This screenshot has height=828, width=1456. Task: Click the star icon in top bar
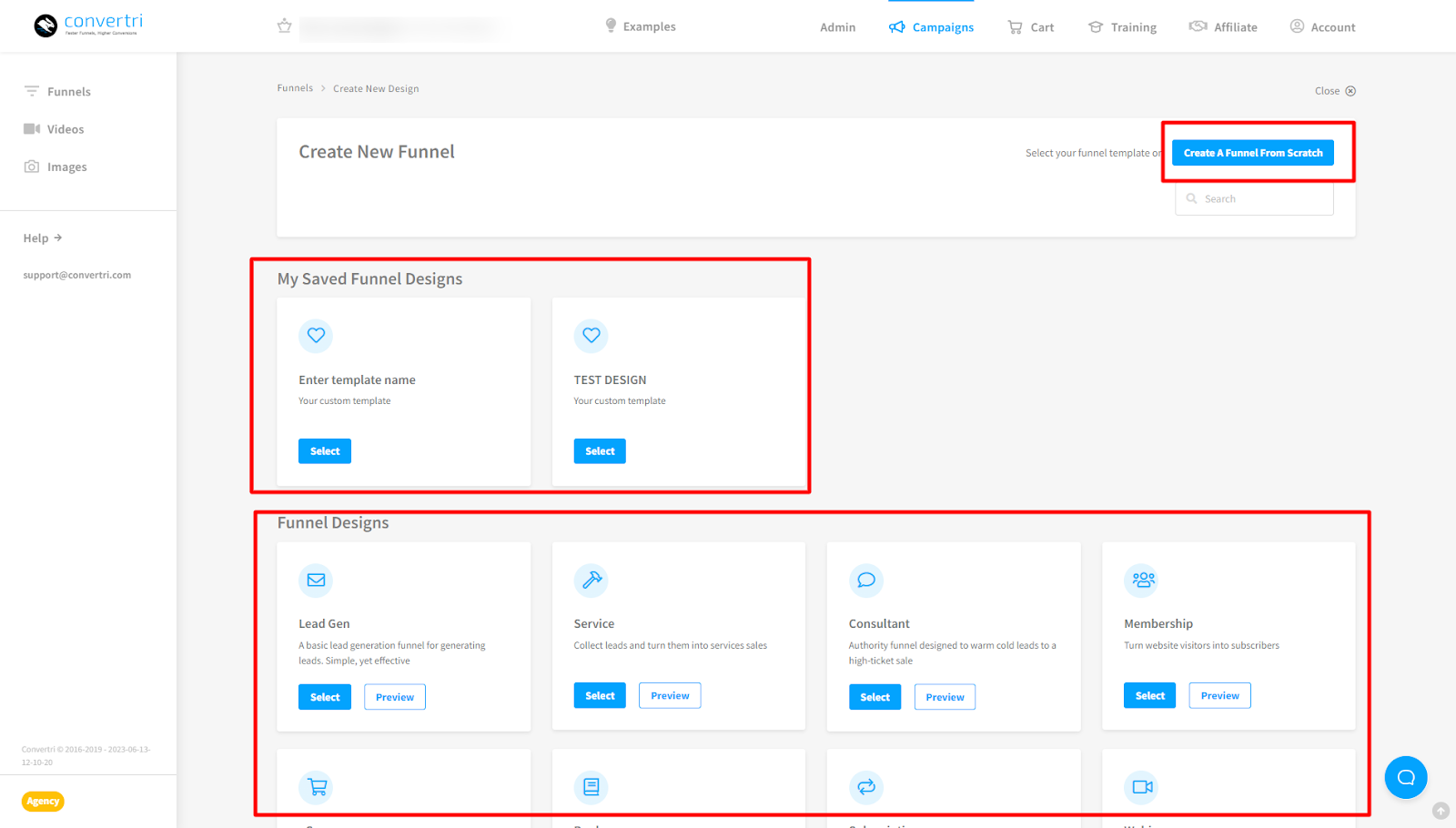pos(284,26)
